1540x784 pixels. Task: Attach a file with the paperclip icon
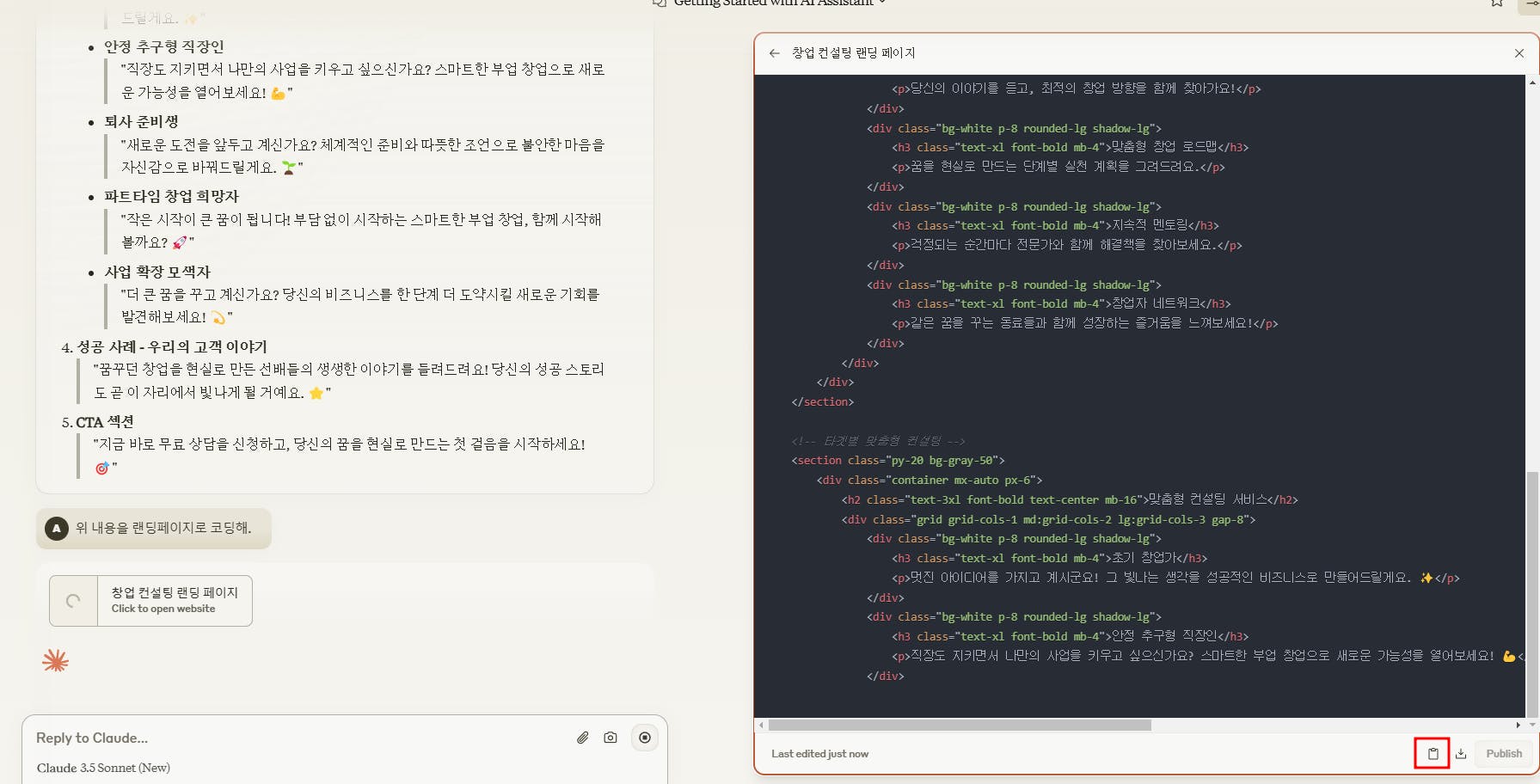583,738
